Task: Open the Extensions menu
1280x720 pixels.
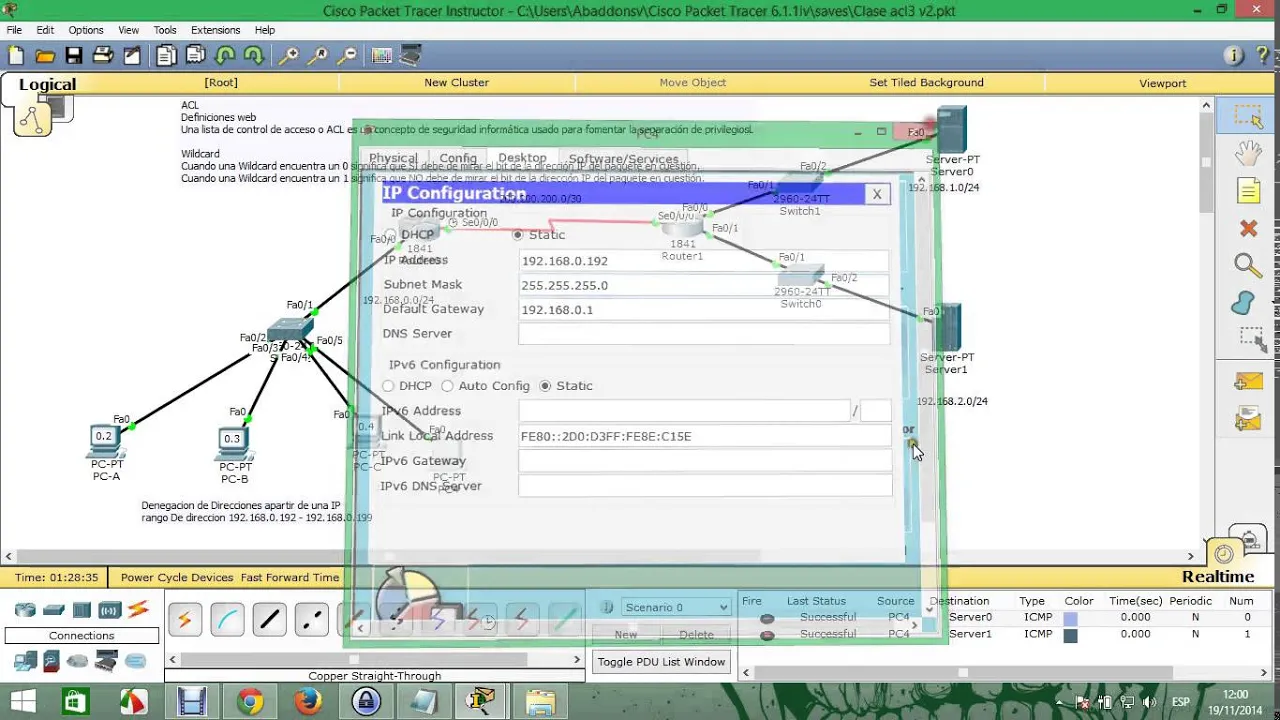Action: tap(215, 30)
